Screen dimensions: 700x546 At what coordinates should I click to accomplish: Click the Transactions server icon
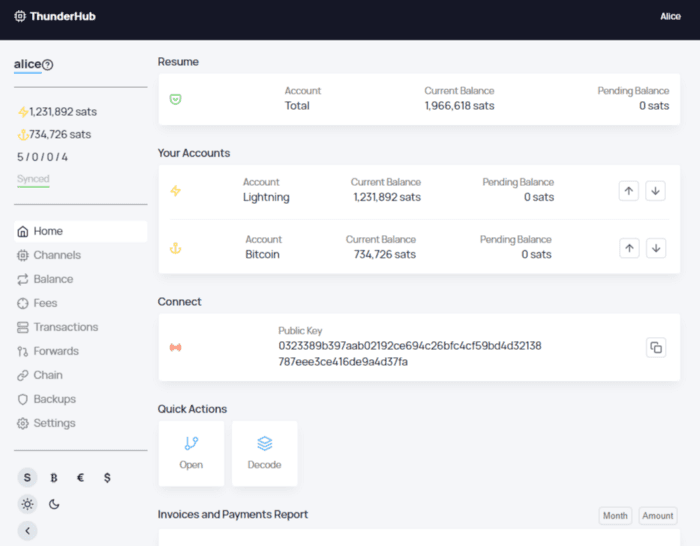point(23,327)
